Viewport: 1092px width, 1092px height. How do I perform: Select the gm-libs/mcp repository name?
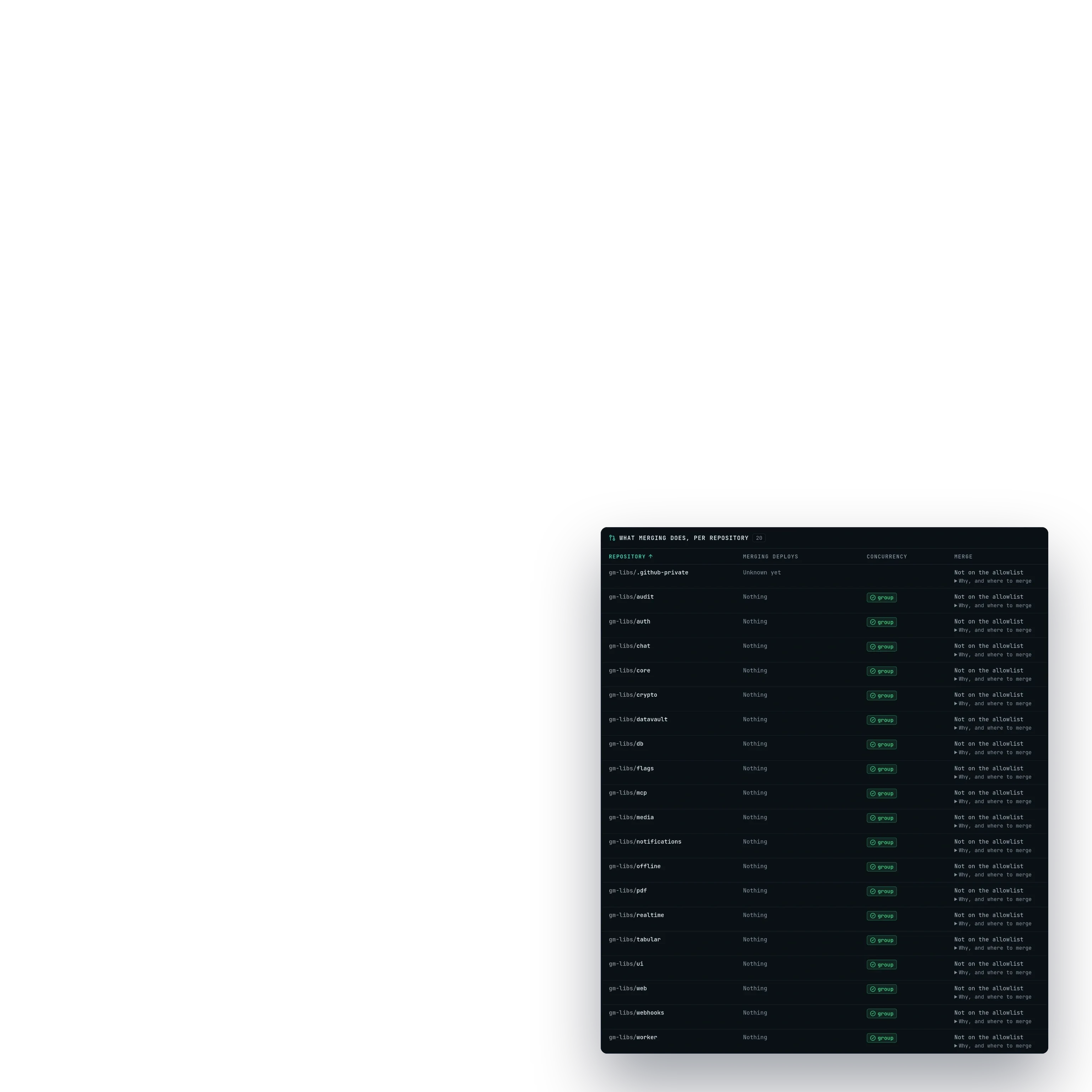click(x=628, y=793)
